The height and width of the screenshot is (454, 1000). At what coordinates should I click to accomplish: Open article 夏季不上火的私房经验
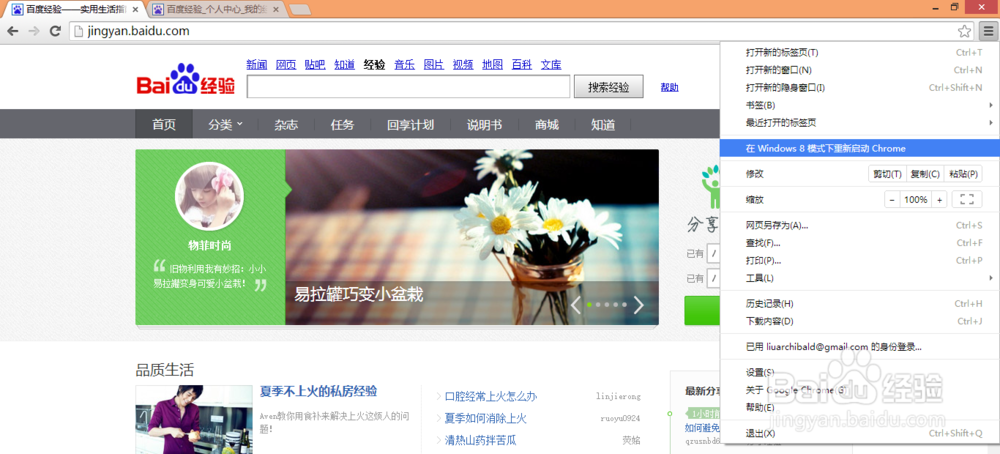click(318, 392)
